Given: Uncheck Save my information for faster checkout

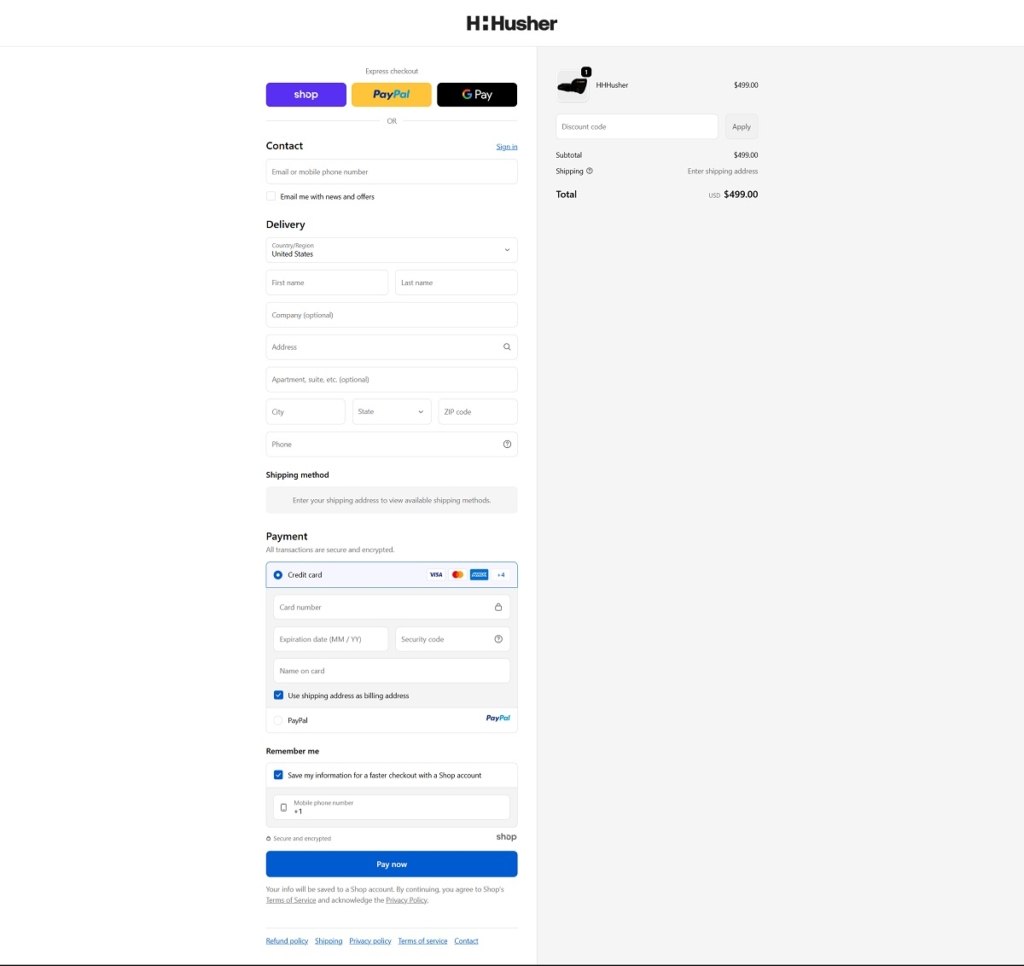Looking at the screenshot, I should [278, 775].
